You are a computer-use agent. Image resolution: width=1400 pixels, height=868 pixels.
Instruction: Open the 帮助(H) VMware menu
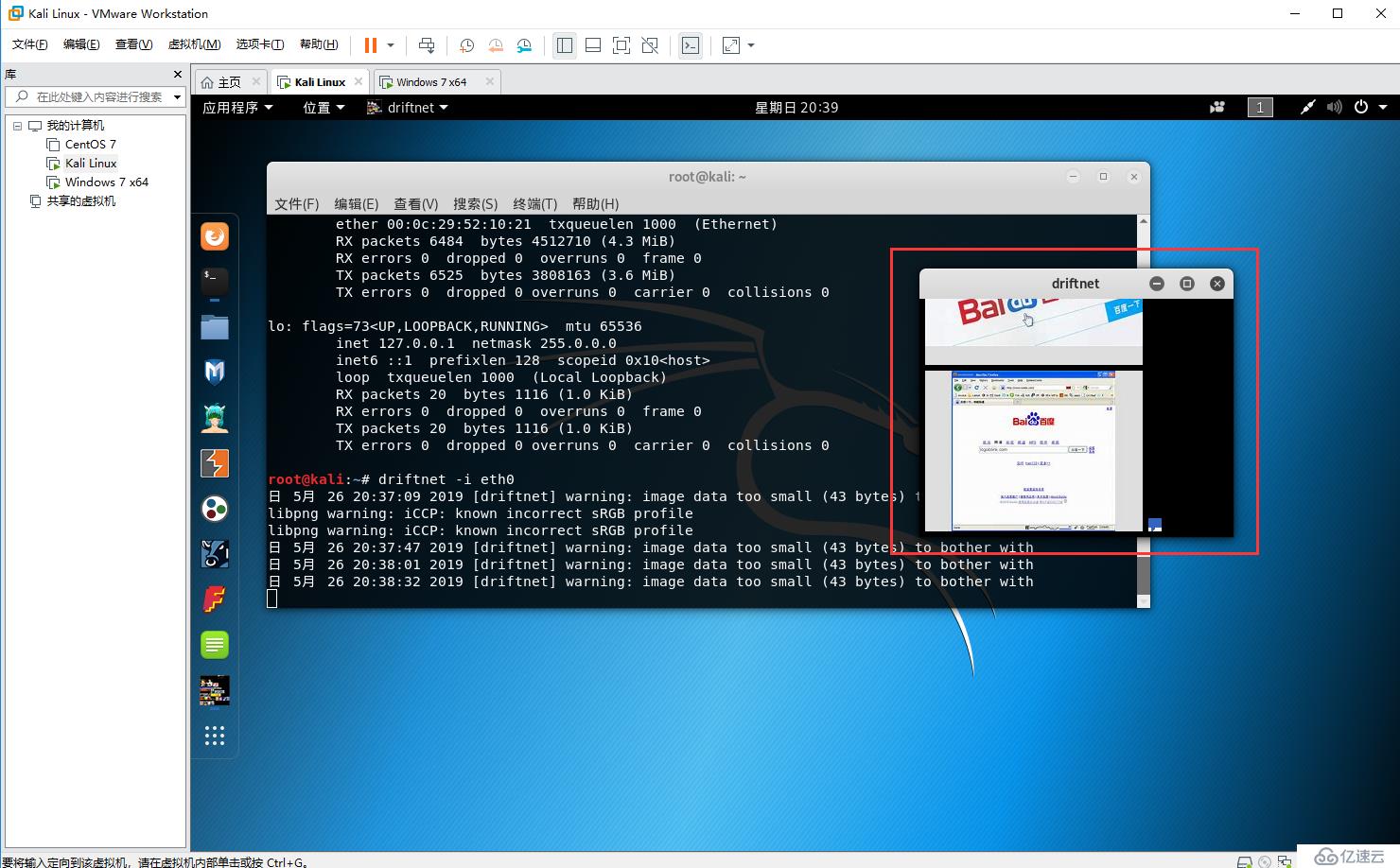pos(319,44)
